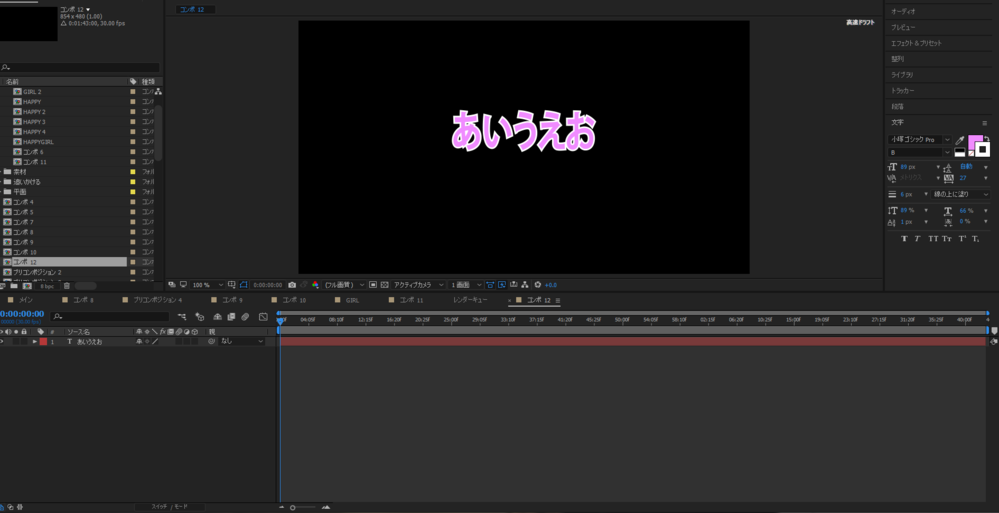
Task: Click the draft 3D icon in timeline
Action: click(x=199, y=317)
